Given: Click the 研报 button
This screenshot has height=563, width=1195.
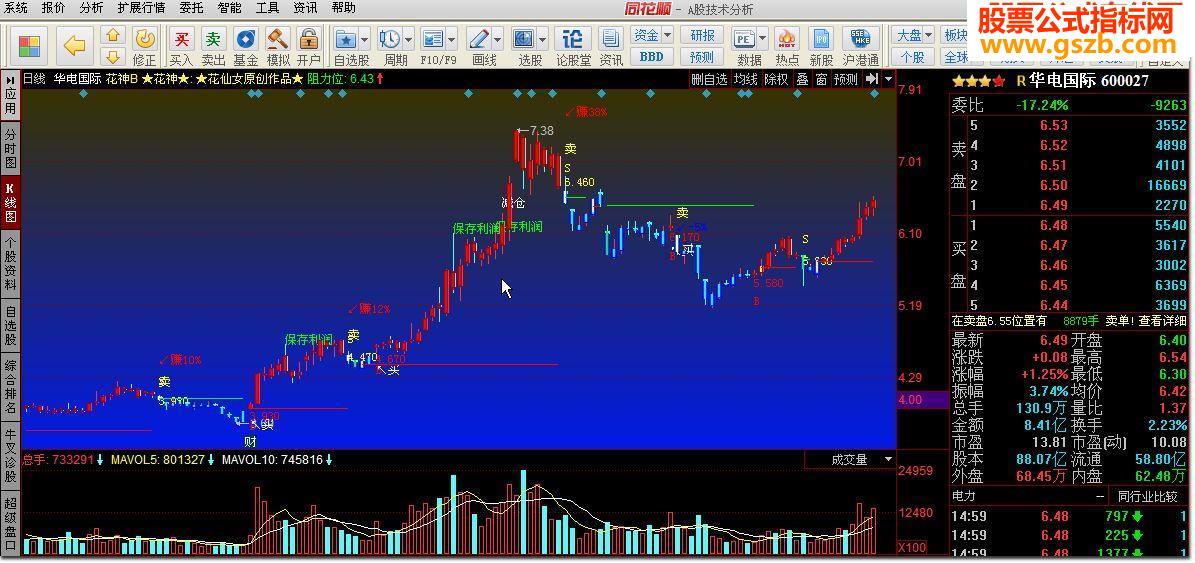Looking at the screenshot, I should click(x=703, y=35).
